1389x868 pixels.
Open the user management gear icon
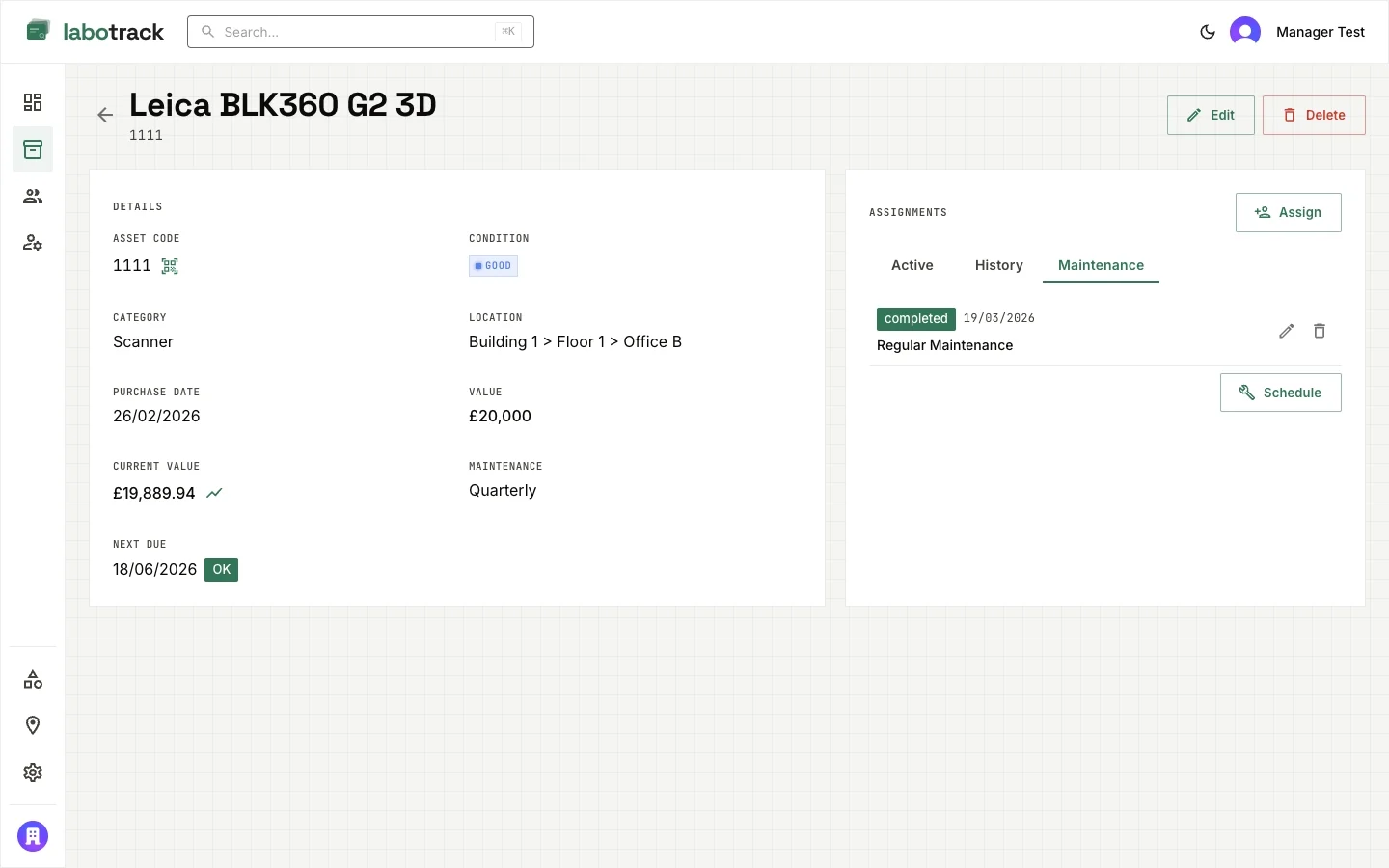(x=33, y=242)
